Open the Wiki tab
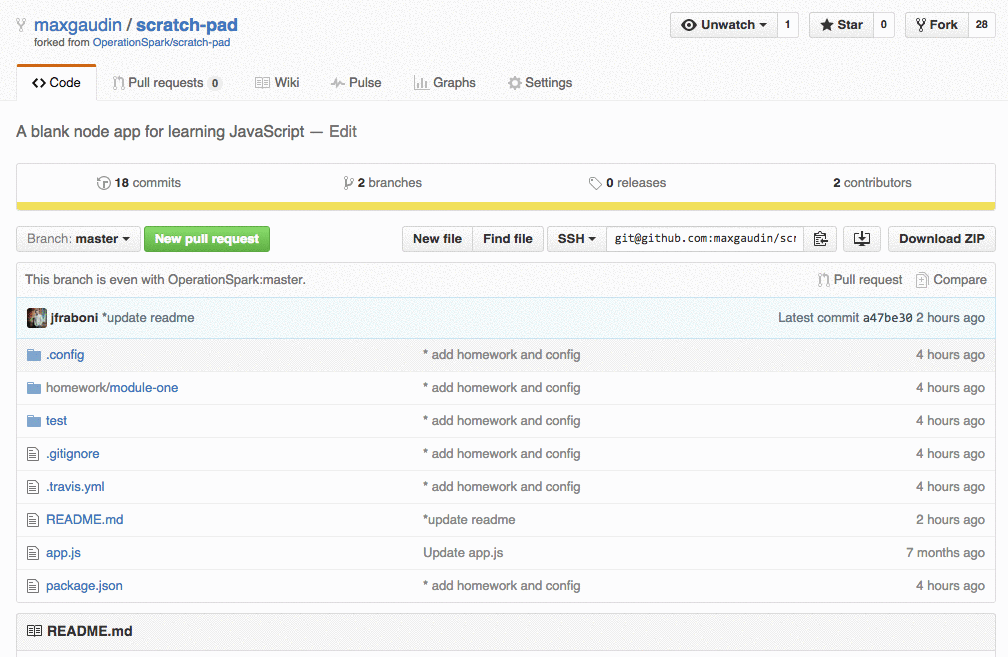The height and width of the screenshot is (657, 1008). [277, 83]
